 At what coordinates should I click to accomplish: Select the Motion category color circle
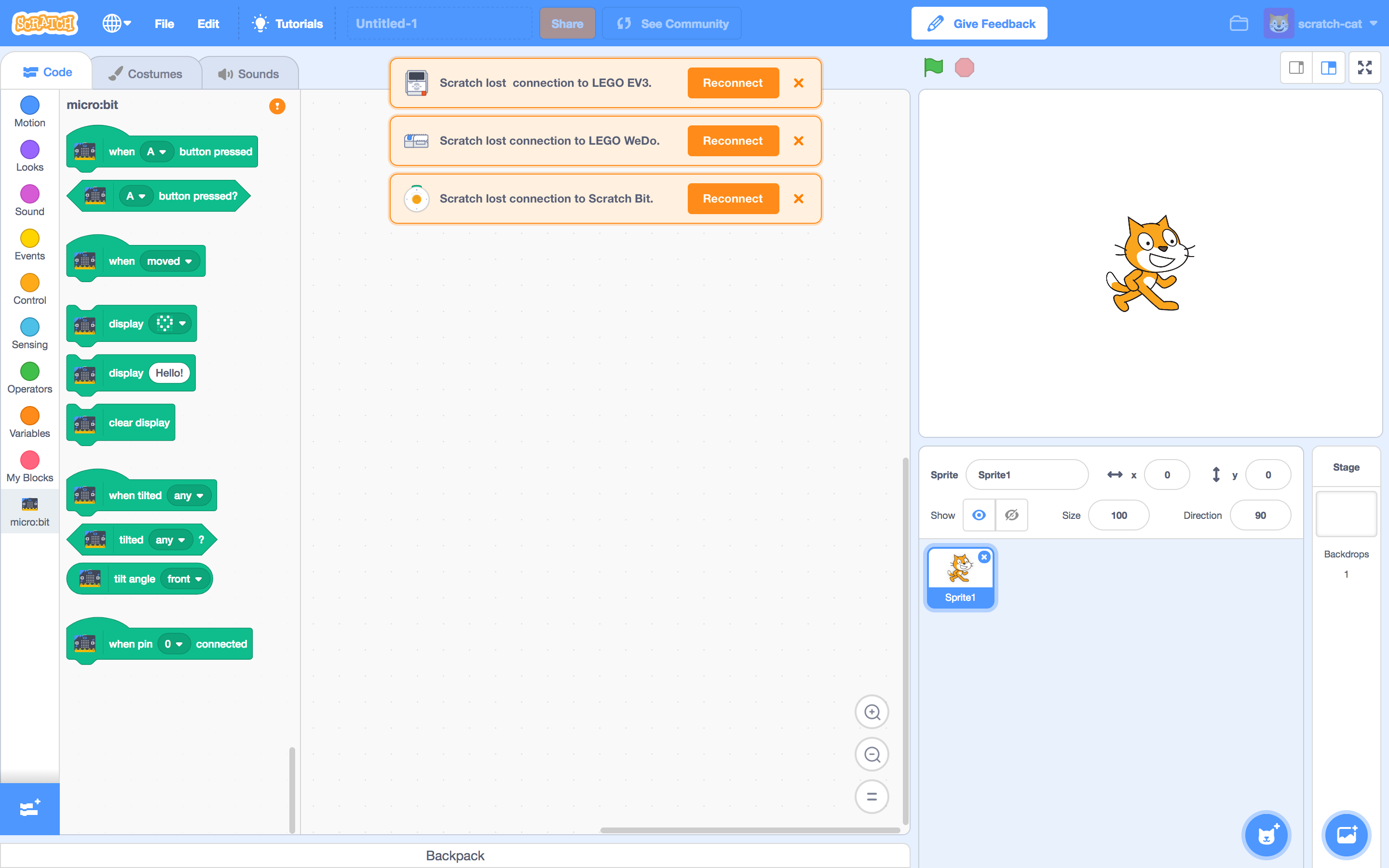point(29,105)
